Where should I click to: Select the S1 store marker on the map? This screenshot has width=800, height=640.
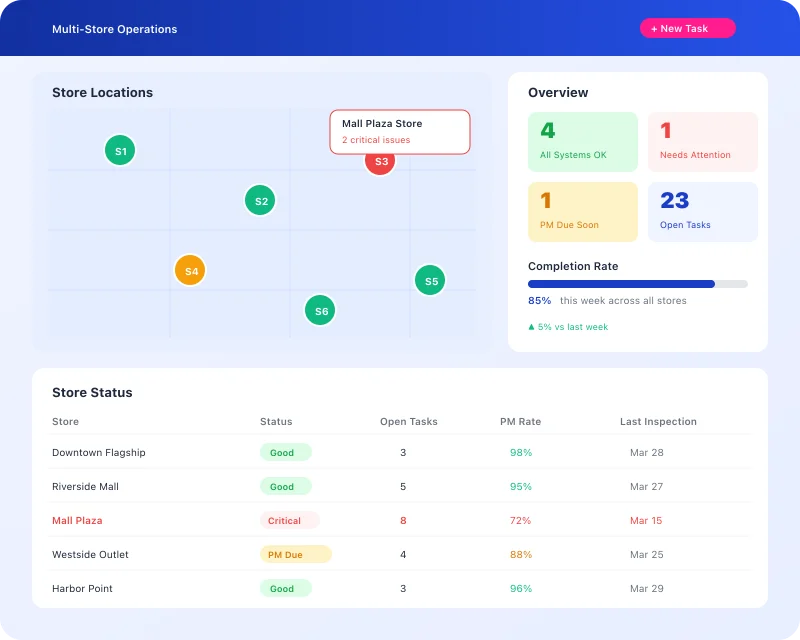click(x=120, y=150)
